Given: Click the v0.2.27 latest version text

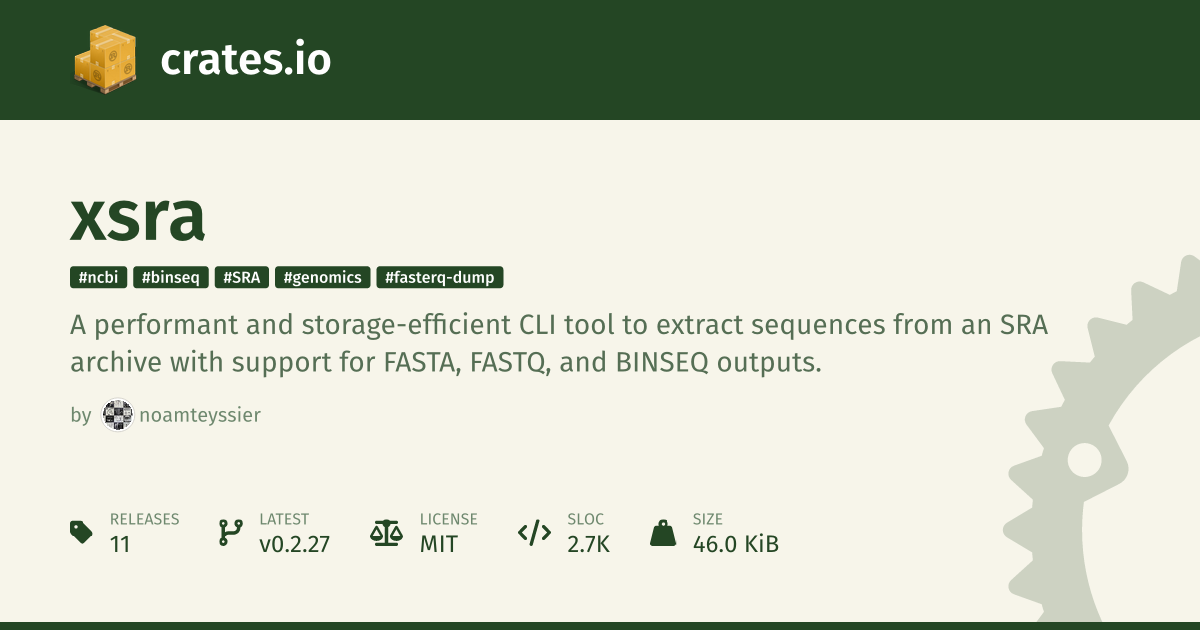Looking at the screenshot, I should [x=294, y=544].
